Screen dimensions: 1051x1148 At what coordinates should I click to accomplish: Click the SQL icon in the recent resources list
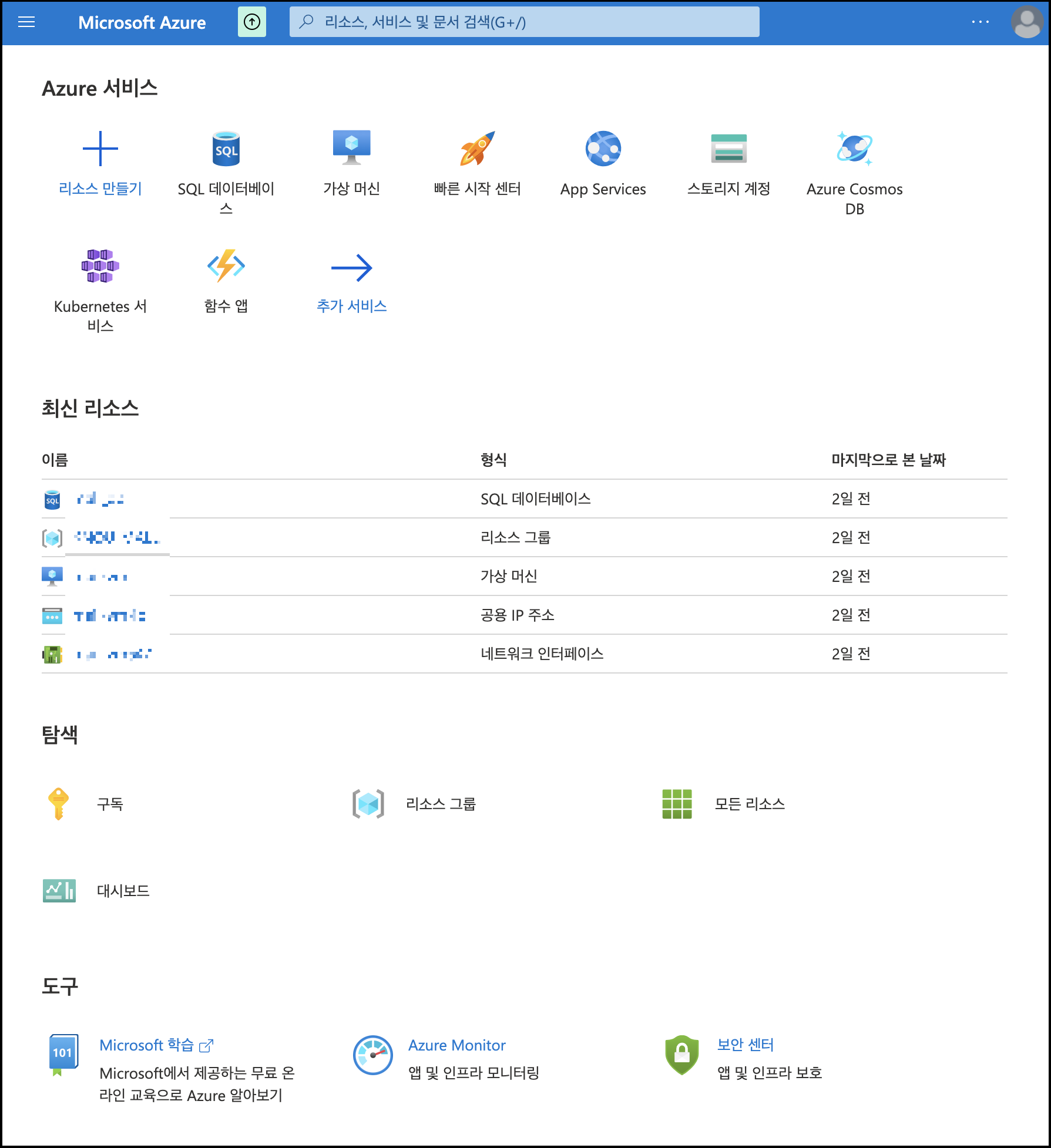point(52,500)
